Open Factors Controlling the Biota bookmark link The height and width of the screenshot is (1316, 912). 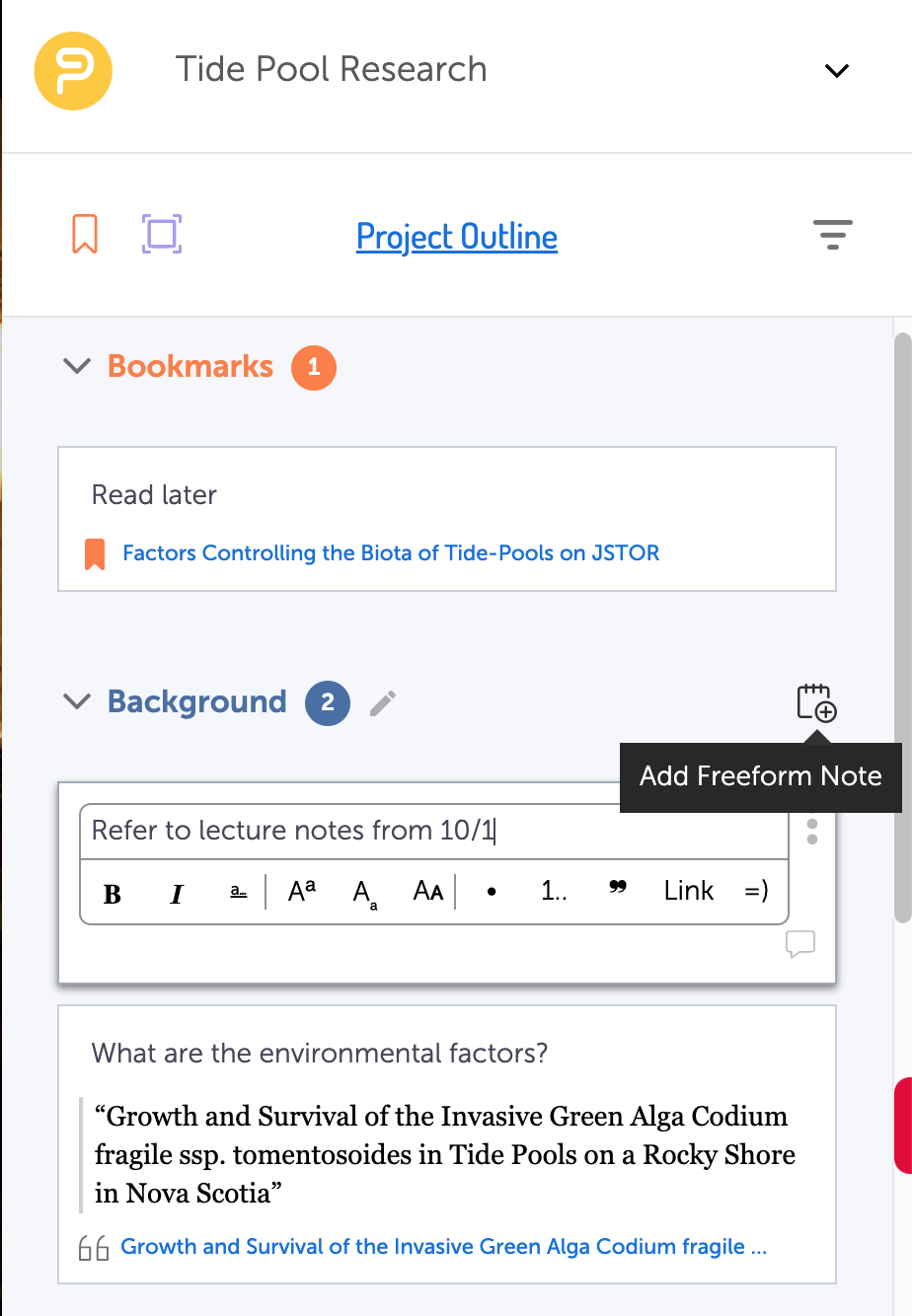pos(391,553)
